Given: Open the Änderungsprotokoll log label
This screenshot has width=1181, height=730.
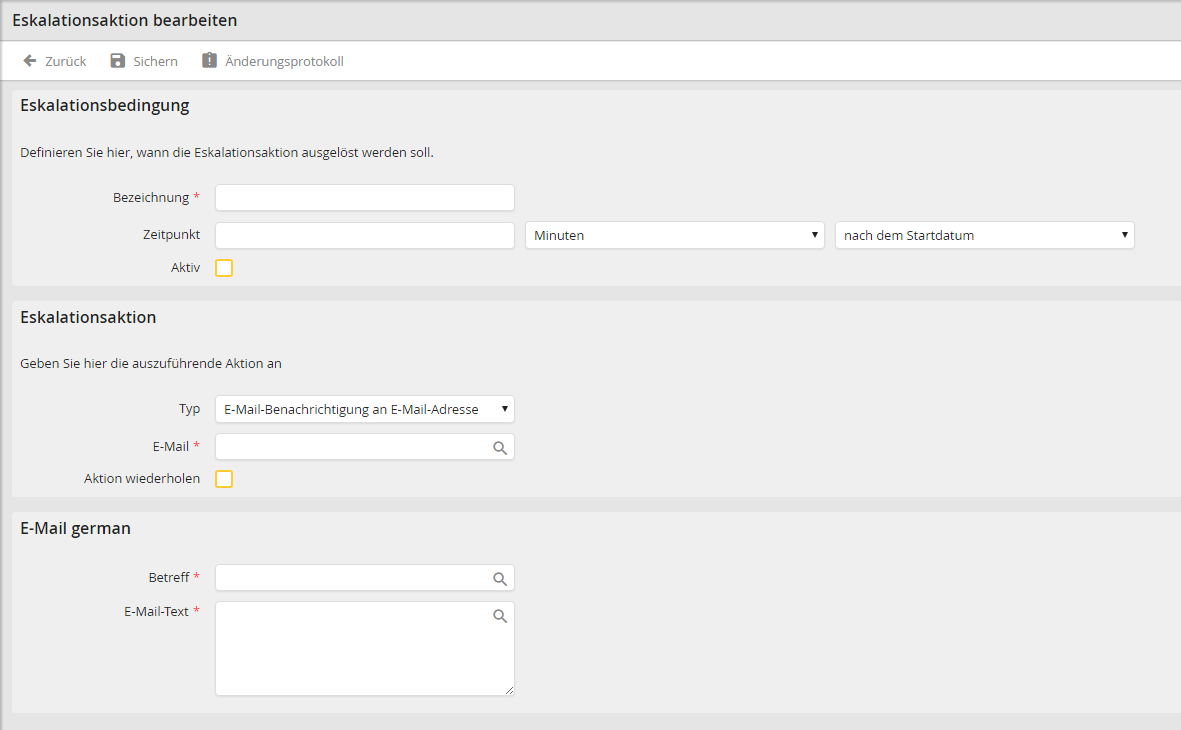Looking at the screenshot, I should pos(284,62).
